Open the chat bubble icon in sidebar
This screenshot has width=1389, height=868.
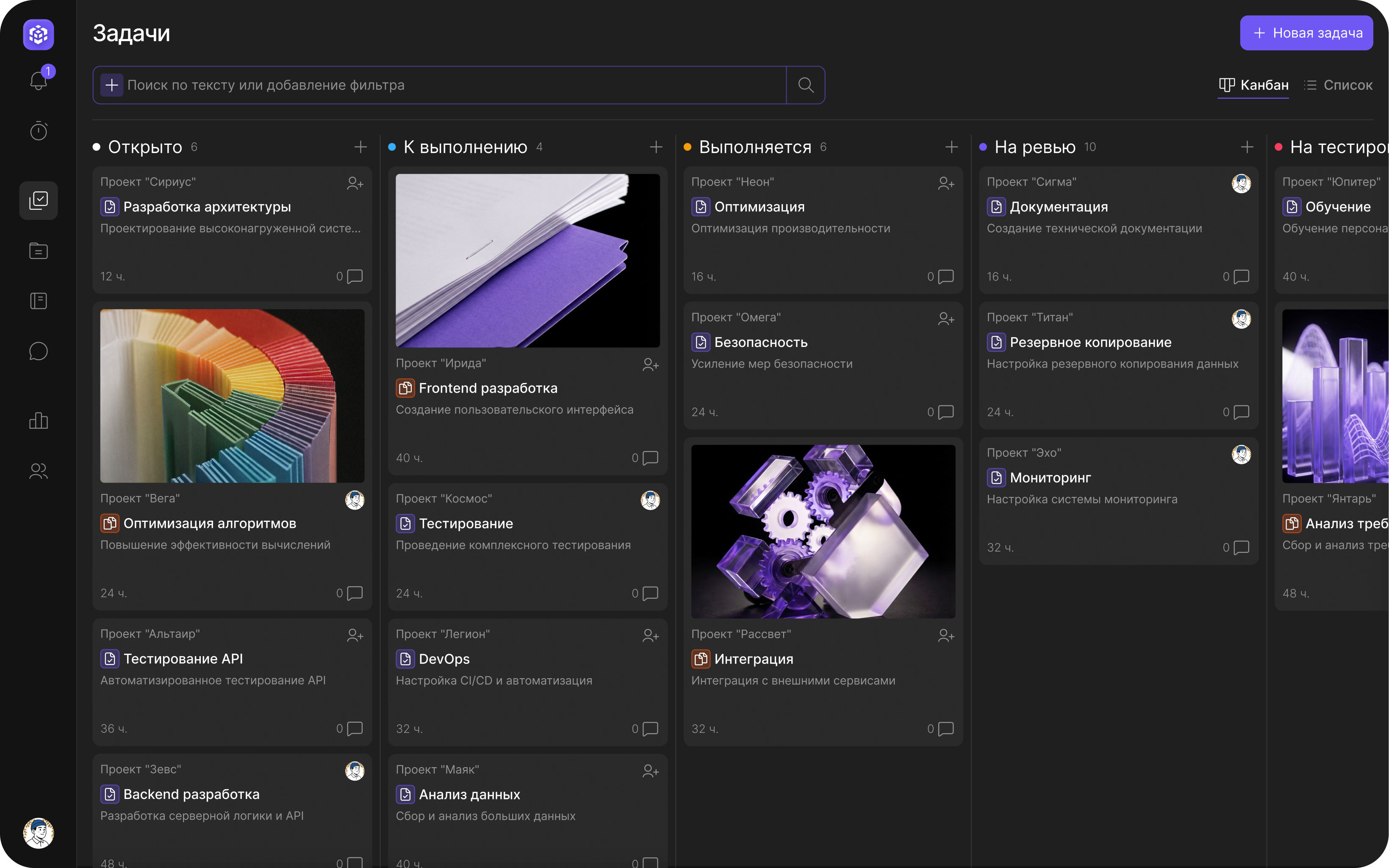coord(39,351)
